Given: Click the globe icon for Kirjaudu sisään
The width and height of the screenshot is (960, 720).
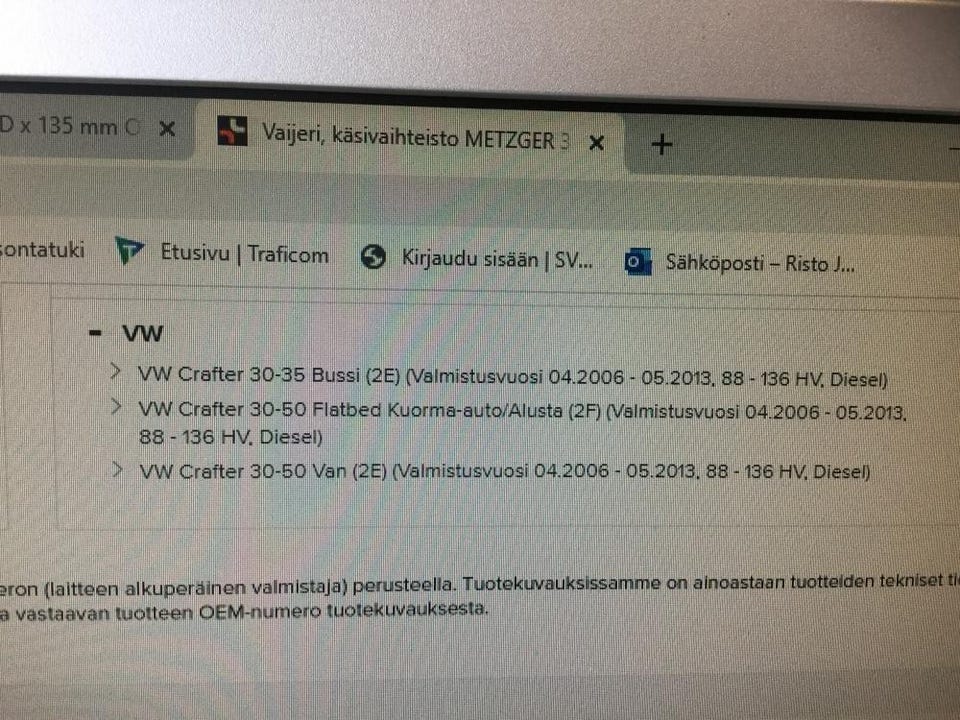Looking at the screenshot, I should (373, 257).
